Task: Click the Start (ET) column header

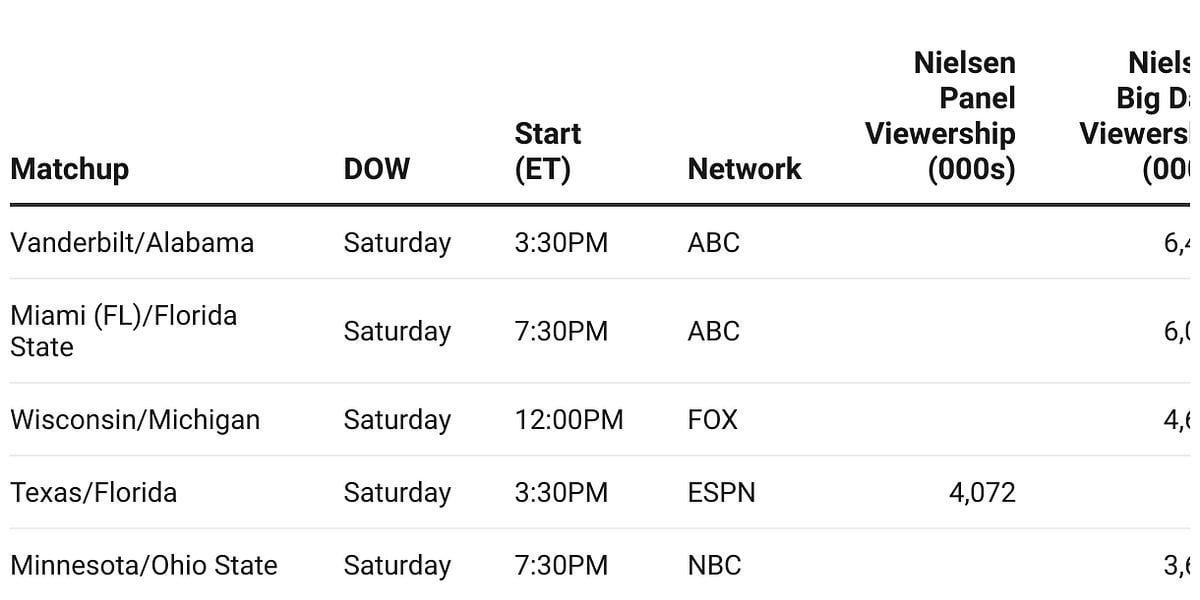Action: [x=547, y=151]
